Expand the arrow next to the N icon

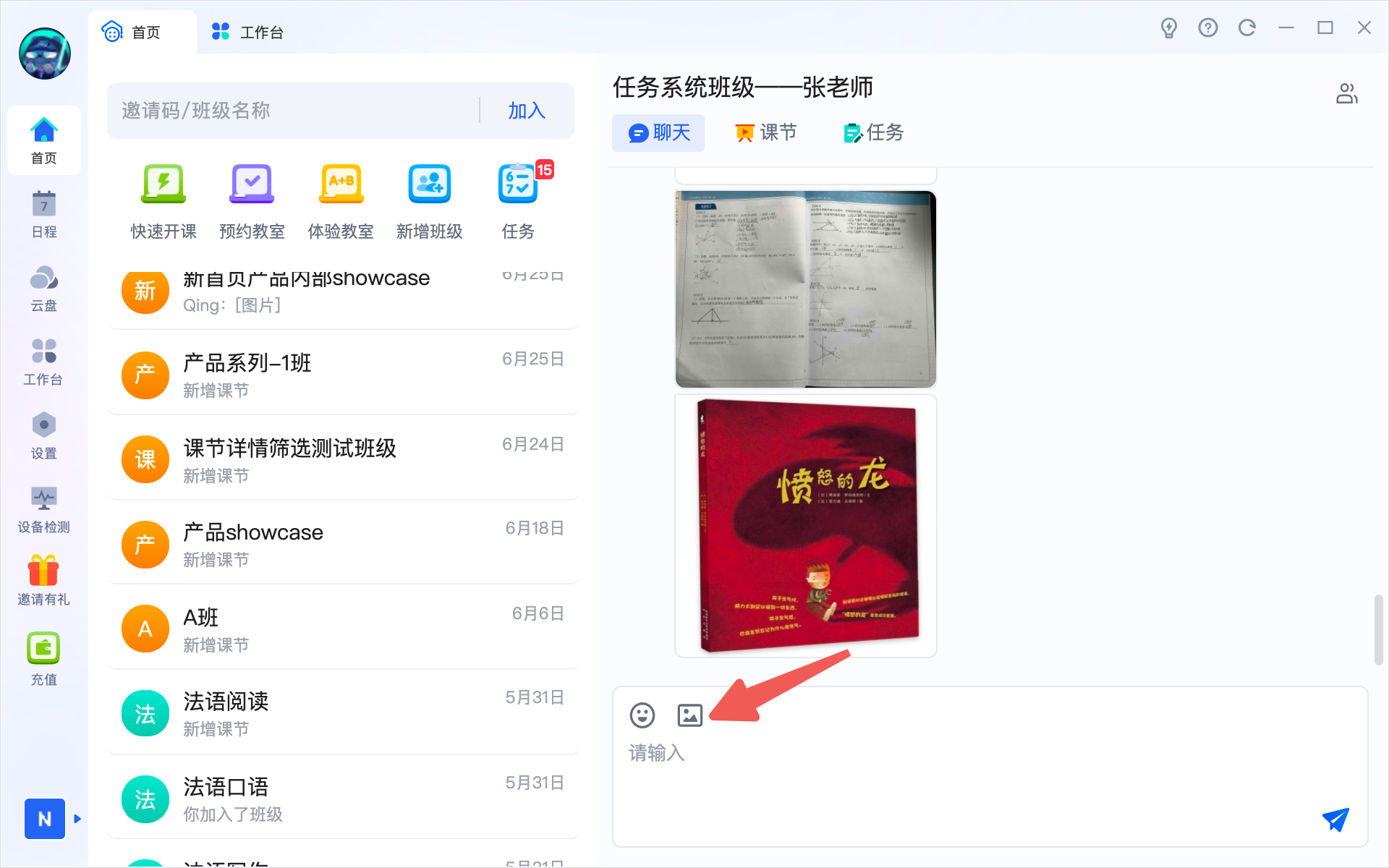[x=77, y=819]
